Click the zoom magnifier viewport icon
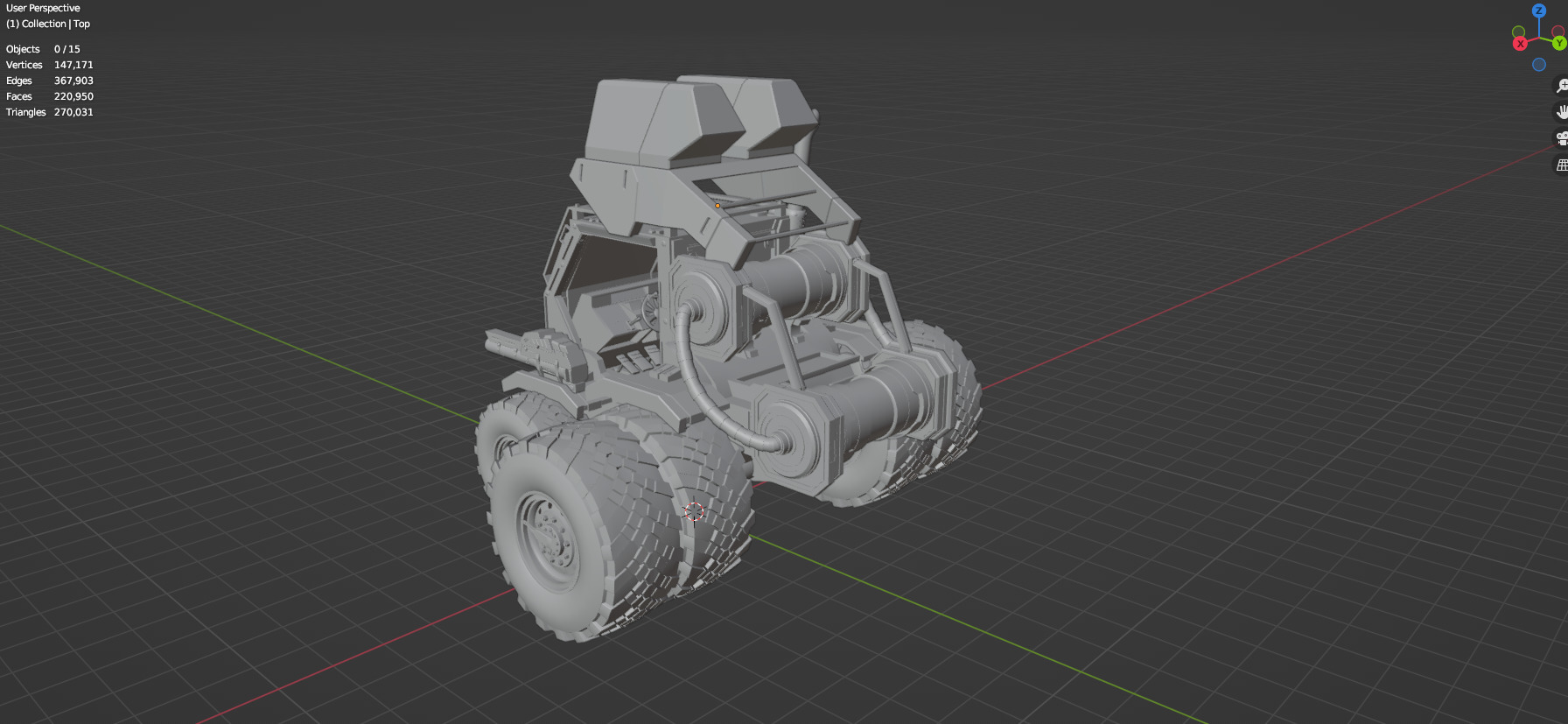 pos(1561,86)
